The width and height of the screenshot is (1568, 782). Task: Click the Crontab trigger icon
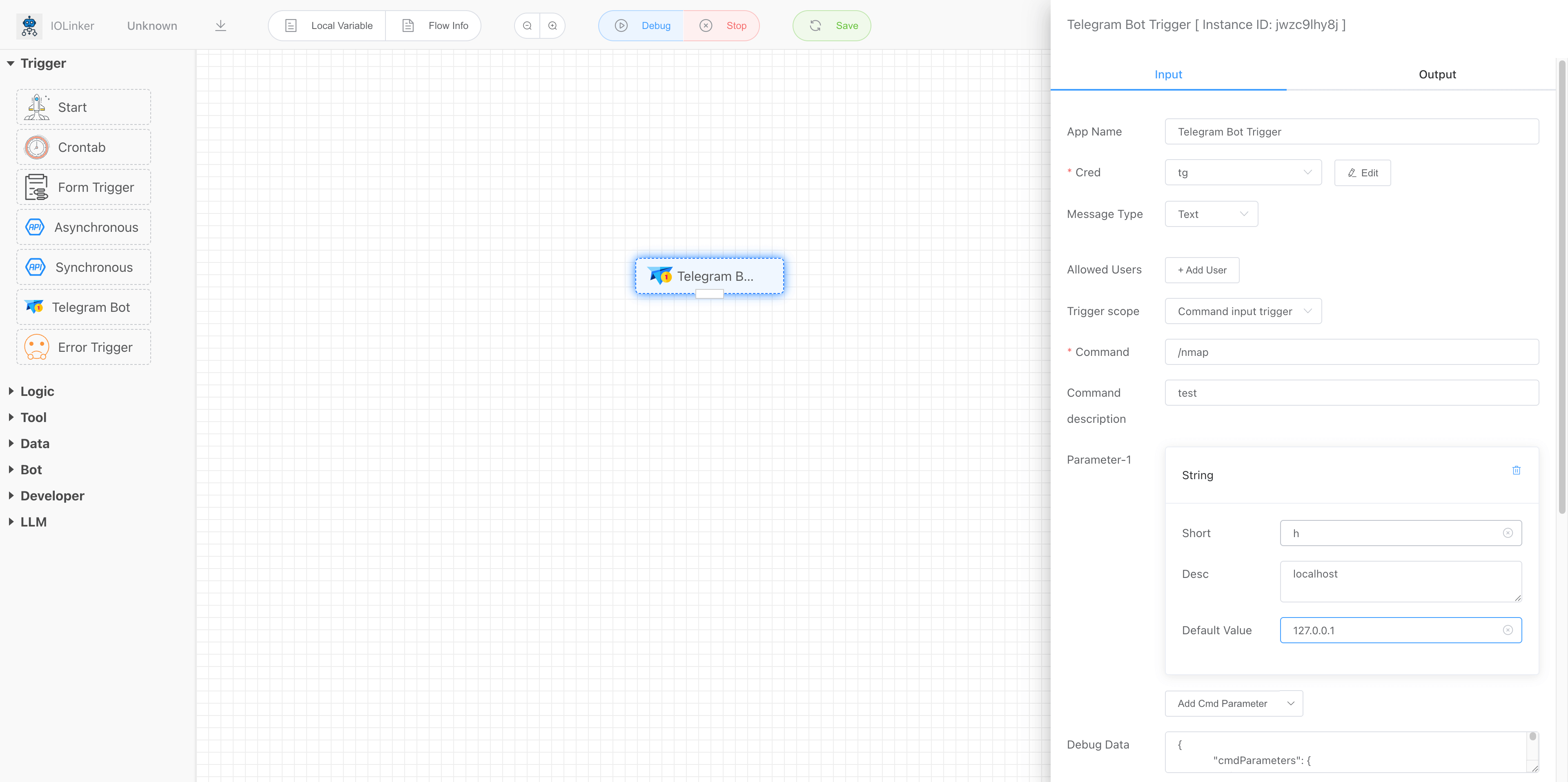pyautogui.click(x=36, y=147)
